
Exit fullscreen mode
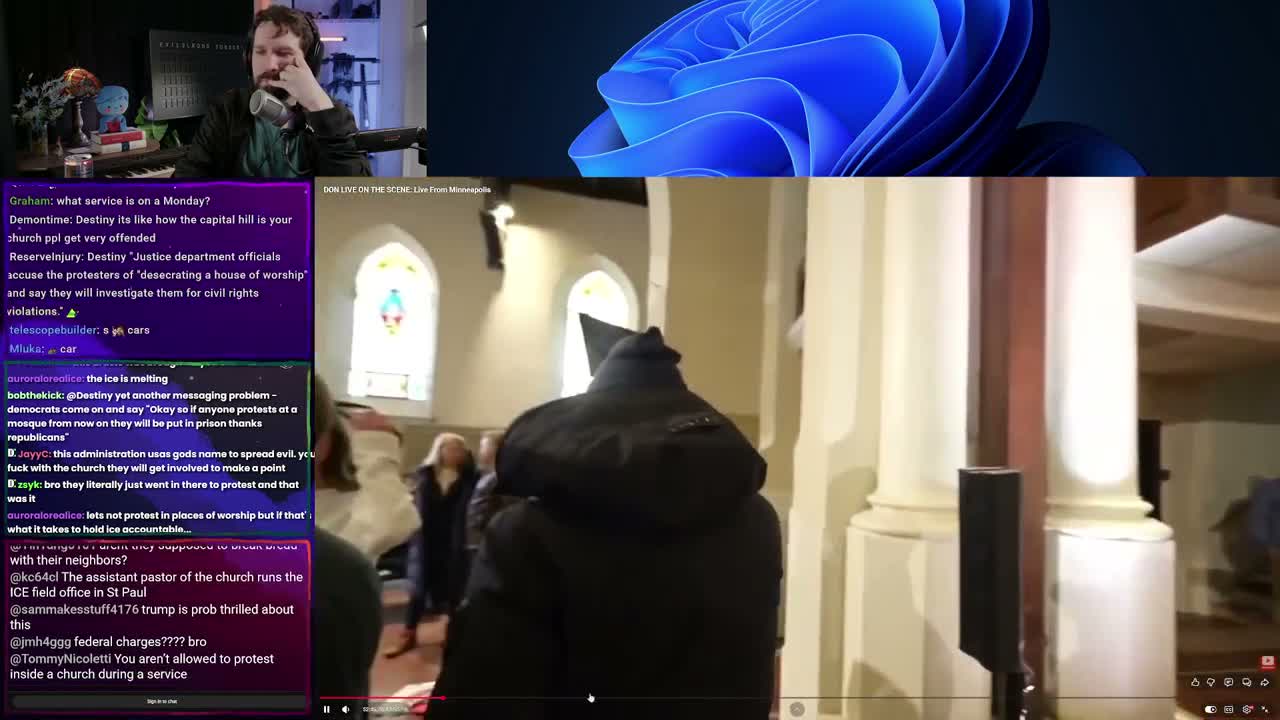pos(1264,709)
